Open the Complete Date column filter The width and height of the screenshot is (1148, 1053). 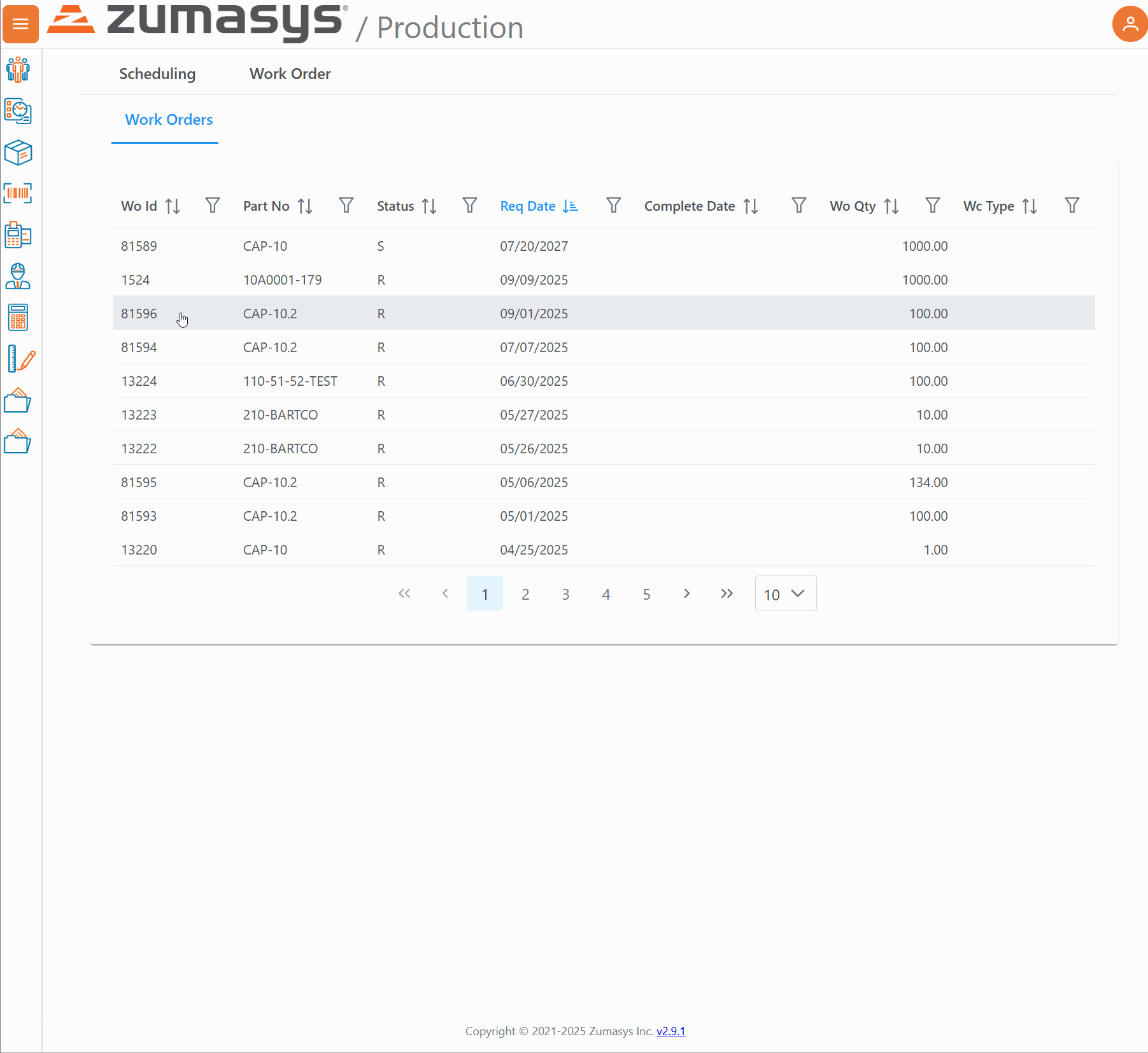click(x=798, y=206)
